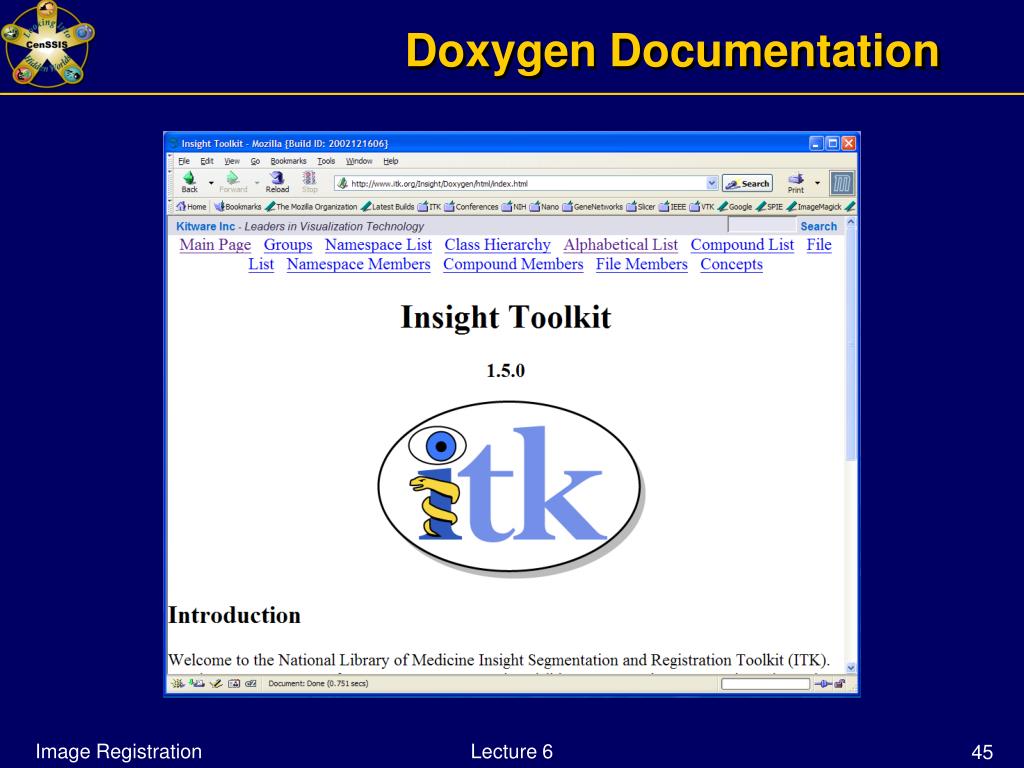Open the Home bookmark in the toolbar
This screenshot has height=768, width=1024.
[x=191, y=206]
